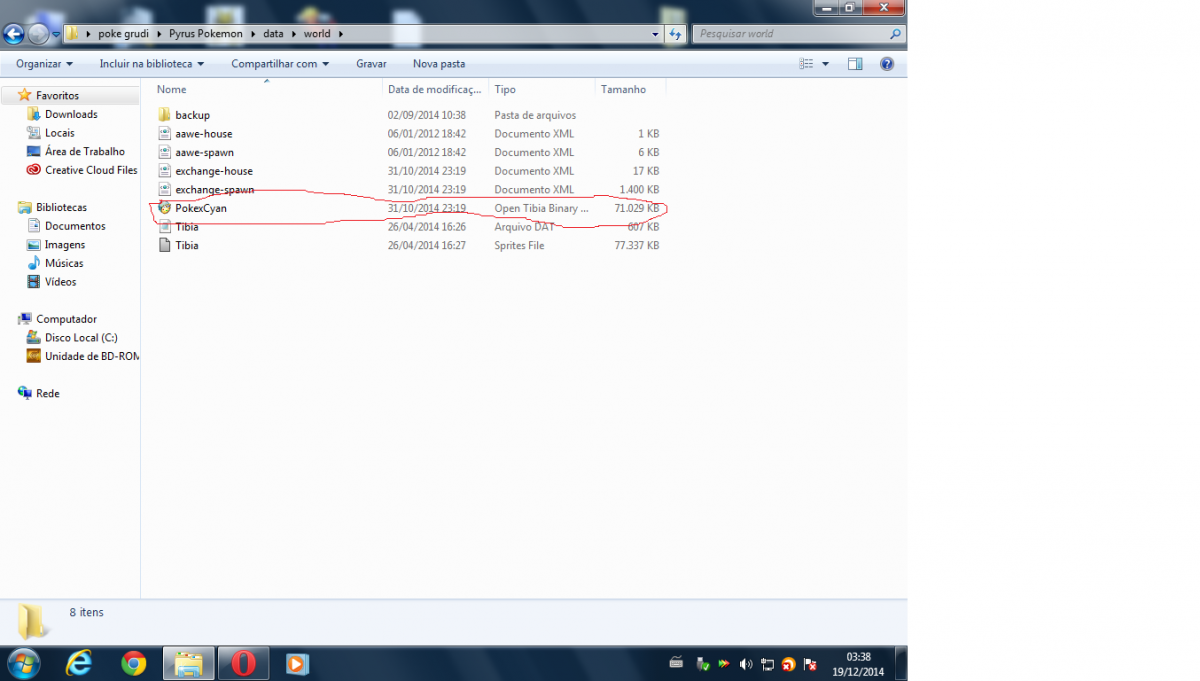Open Google Chrome from the taskbar
The image size is (1200, 681).
point(133,663)
